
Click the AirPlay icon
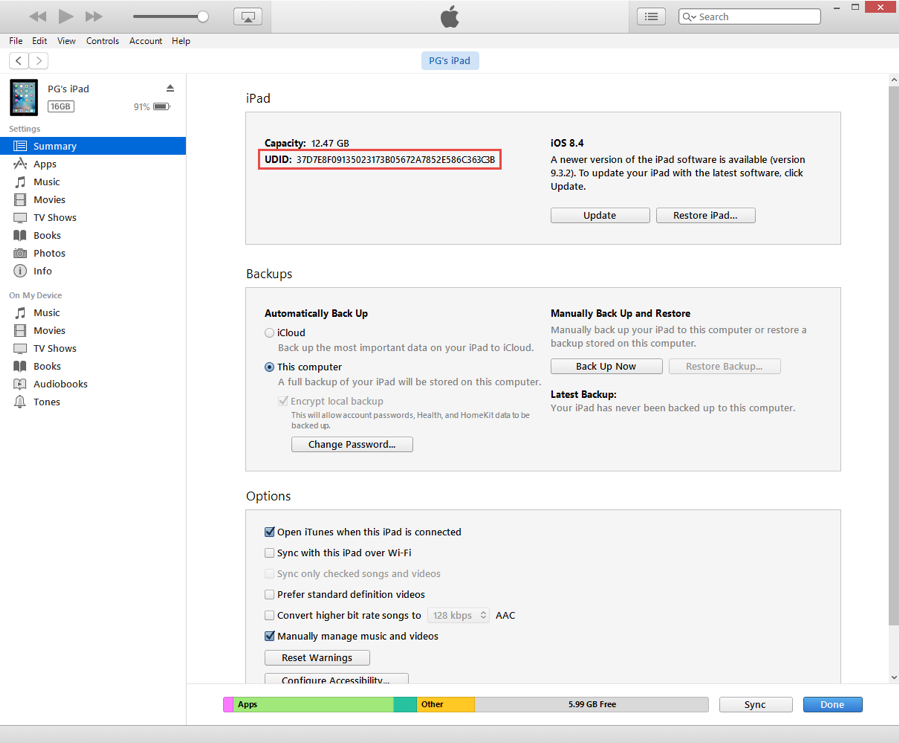(247, 17)
